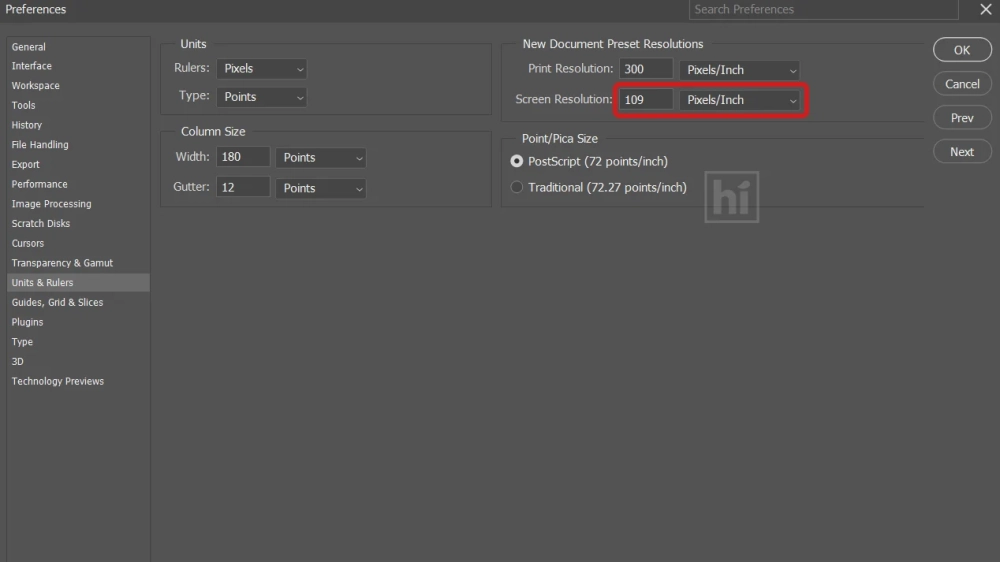Go to Scratch Disks preferences
Image resolution: width=1000 pixels, height=562 pixels.
click(41, 224)
